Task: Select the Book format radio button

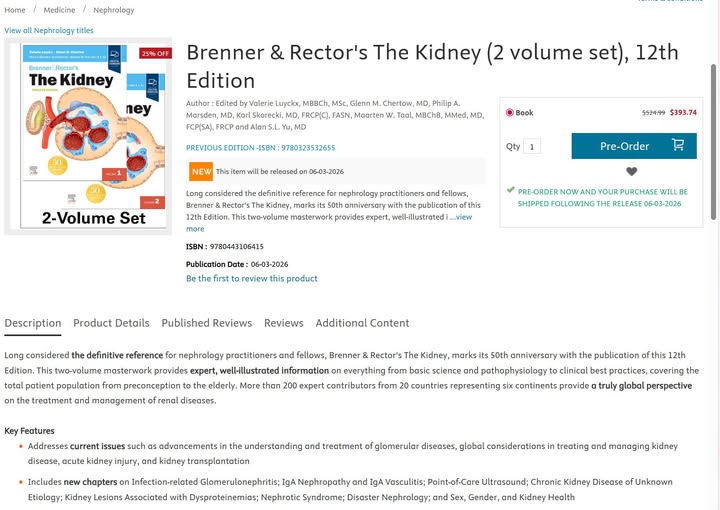Action: [510, 113]
